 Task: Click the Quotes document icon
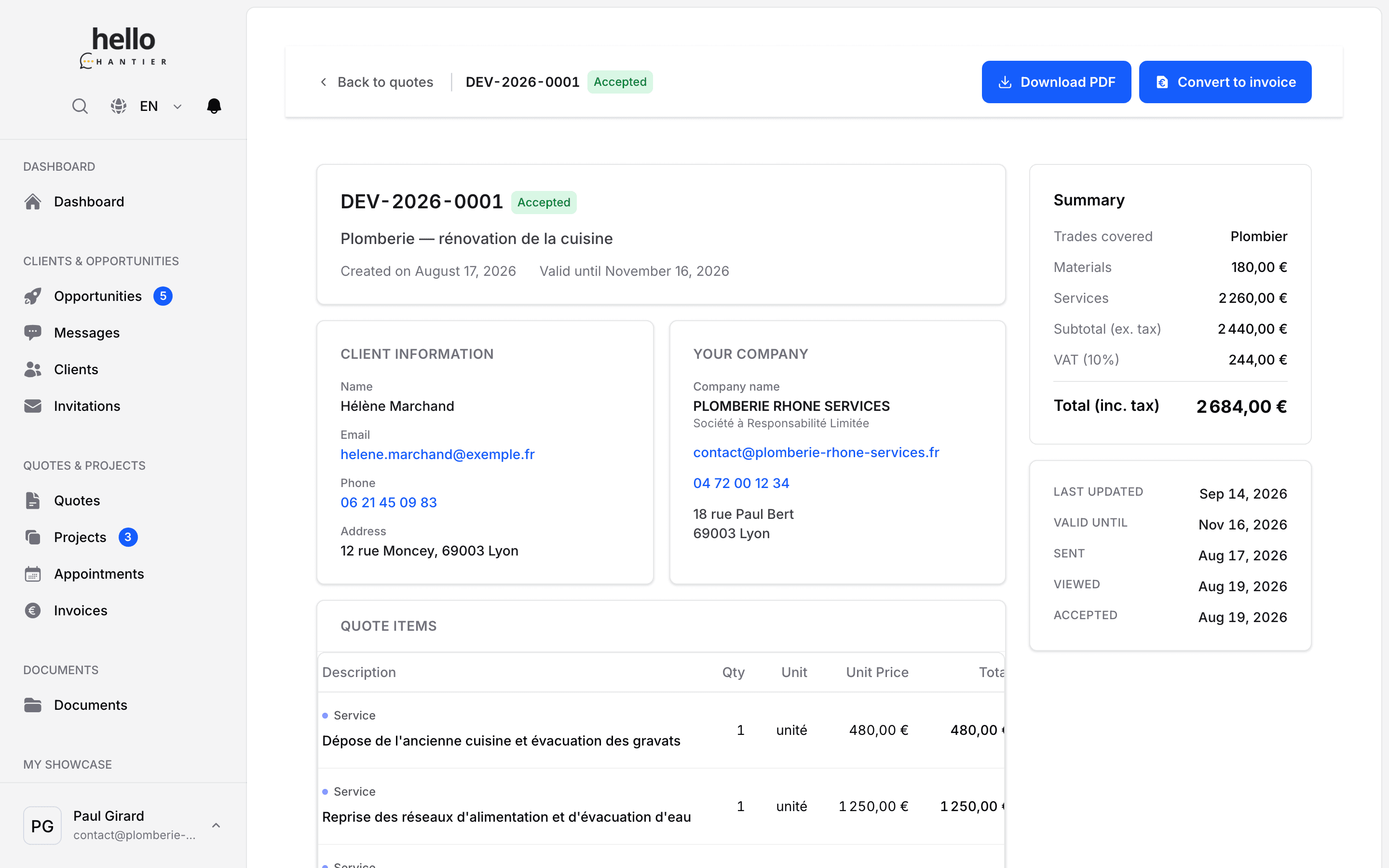point(33,501)
